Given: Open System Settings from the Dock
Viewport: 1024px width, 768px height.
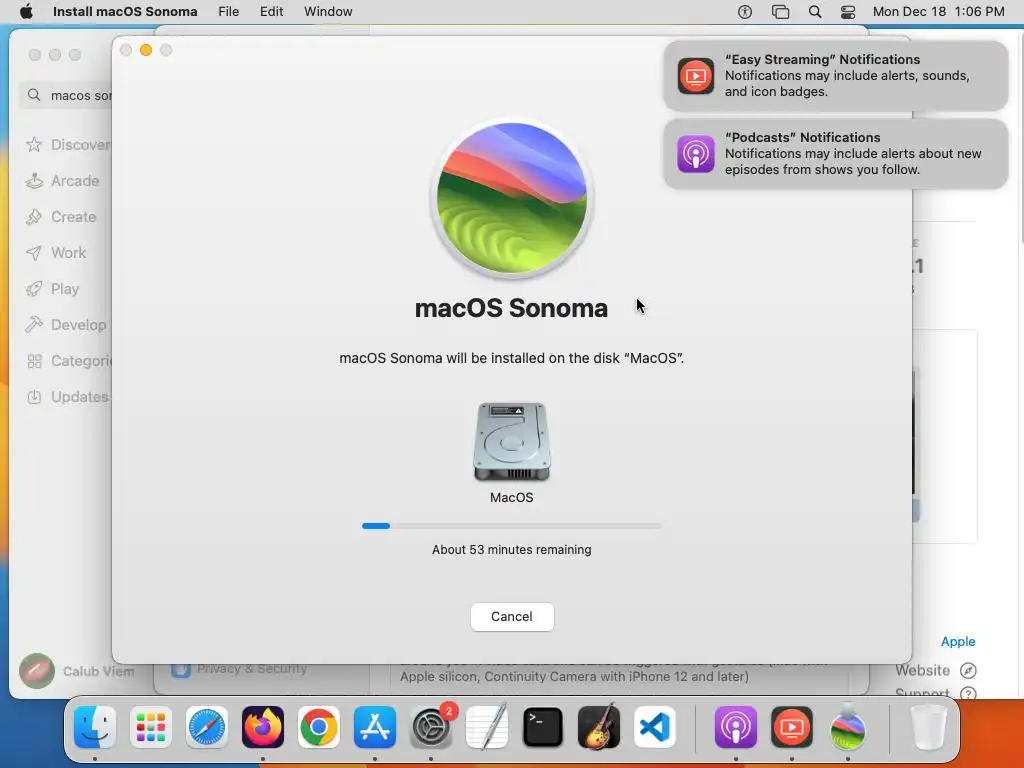Looking at the screenshot, I should pyautogui.click(x=431, y=727).
